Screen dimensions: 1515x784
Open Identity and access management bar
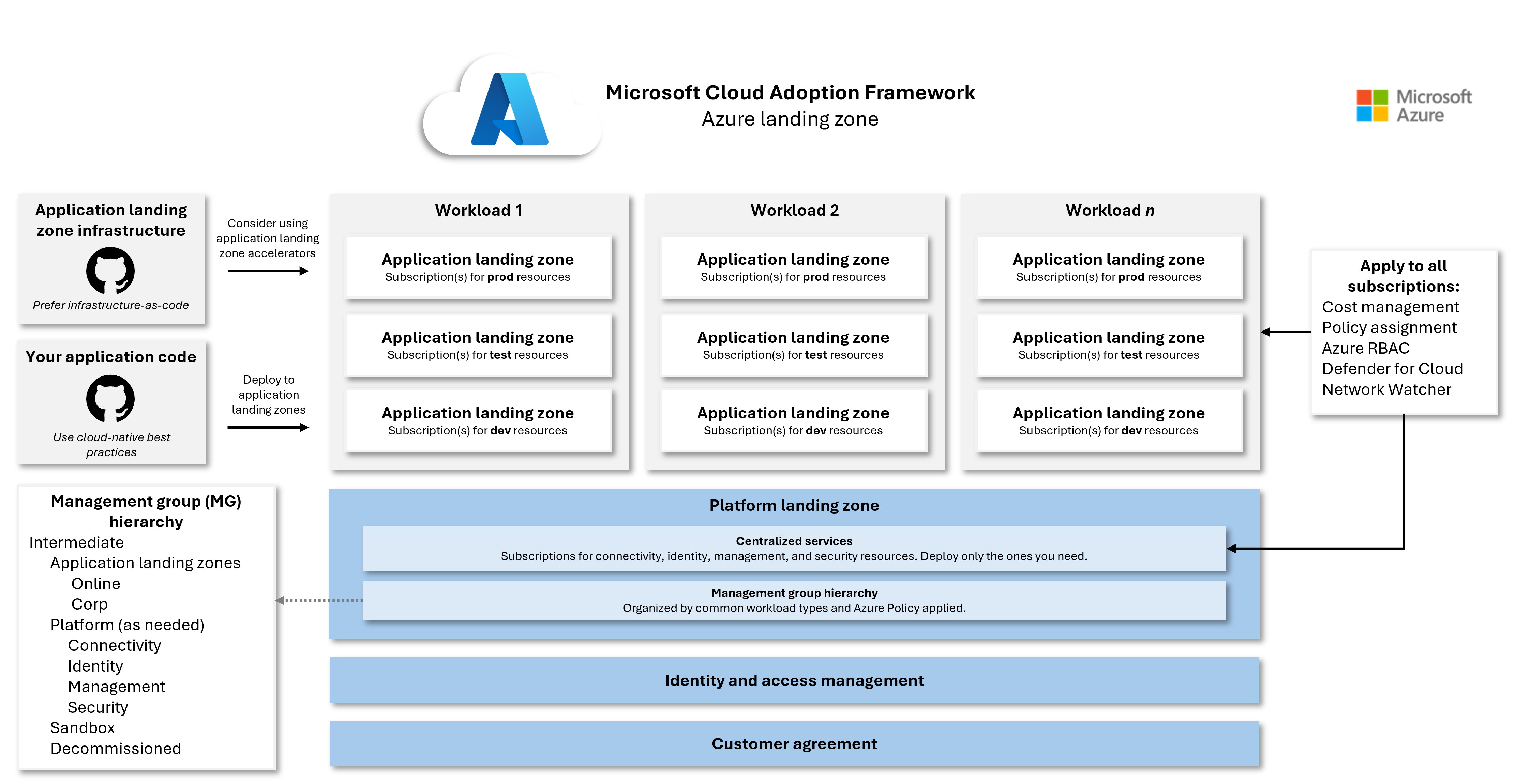coord(794,680)
